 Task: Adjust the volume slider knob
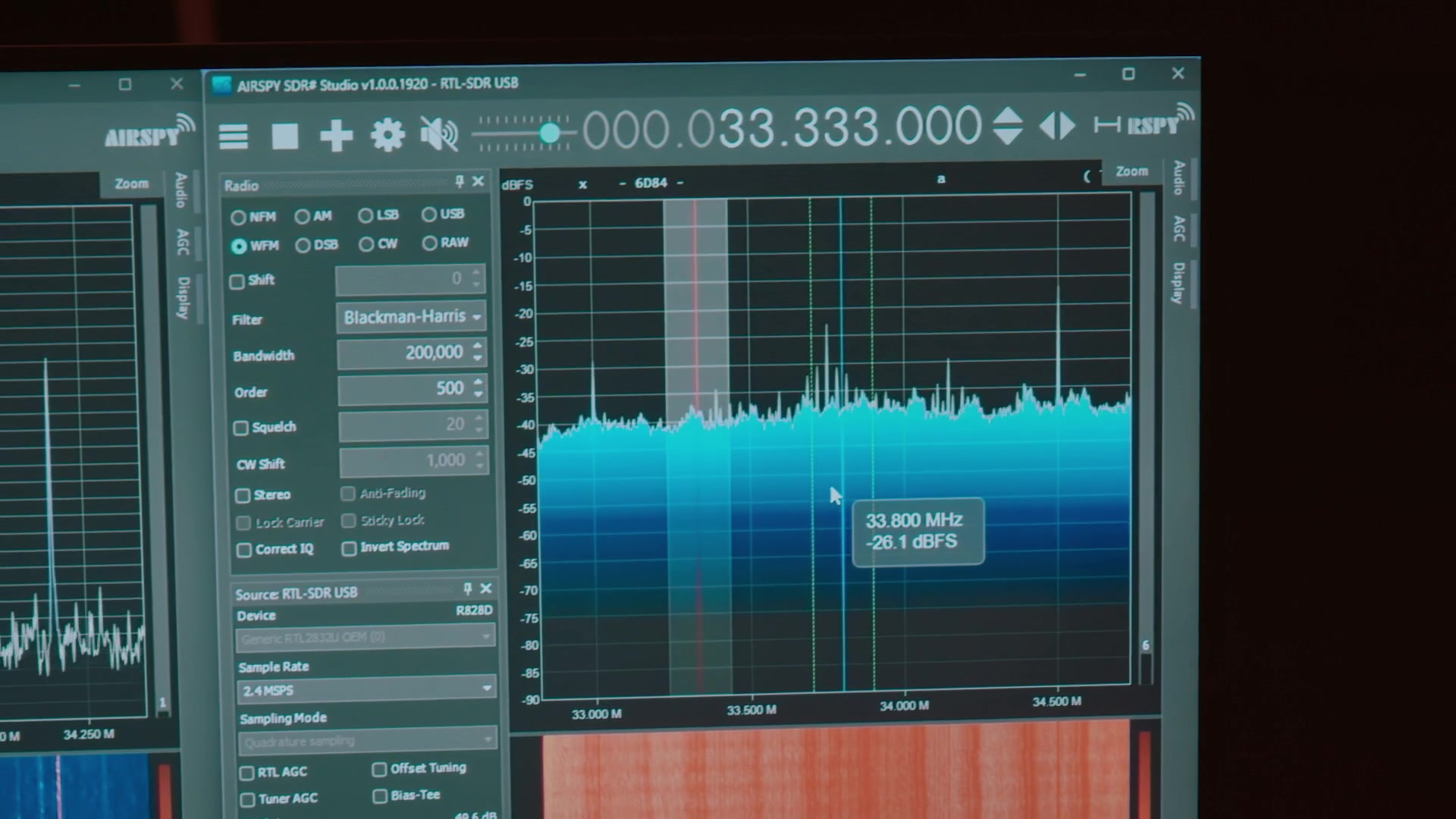click(550, 134)
